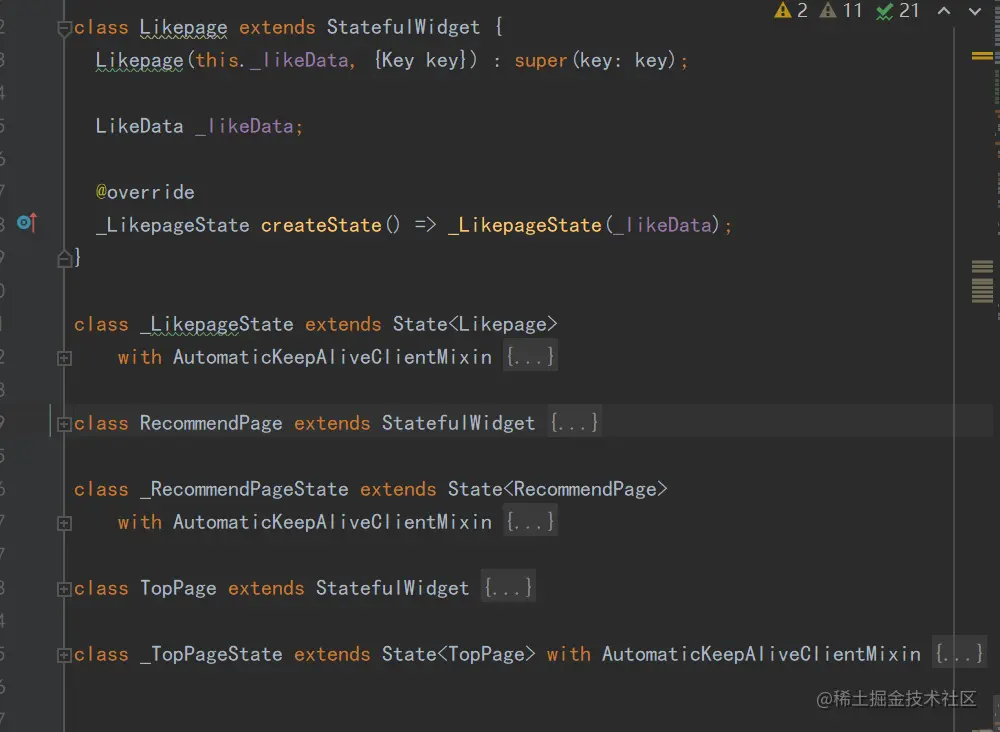Open the yellow warning count indicator

791,10
